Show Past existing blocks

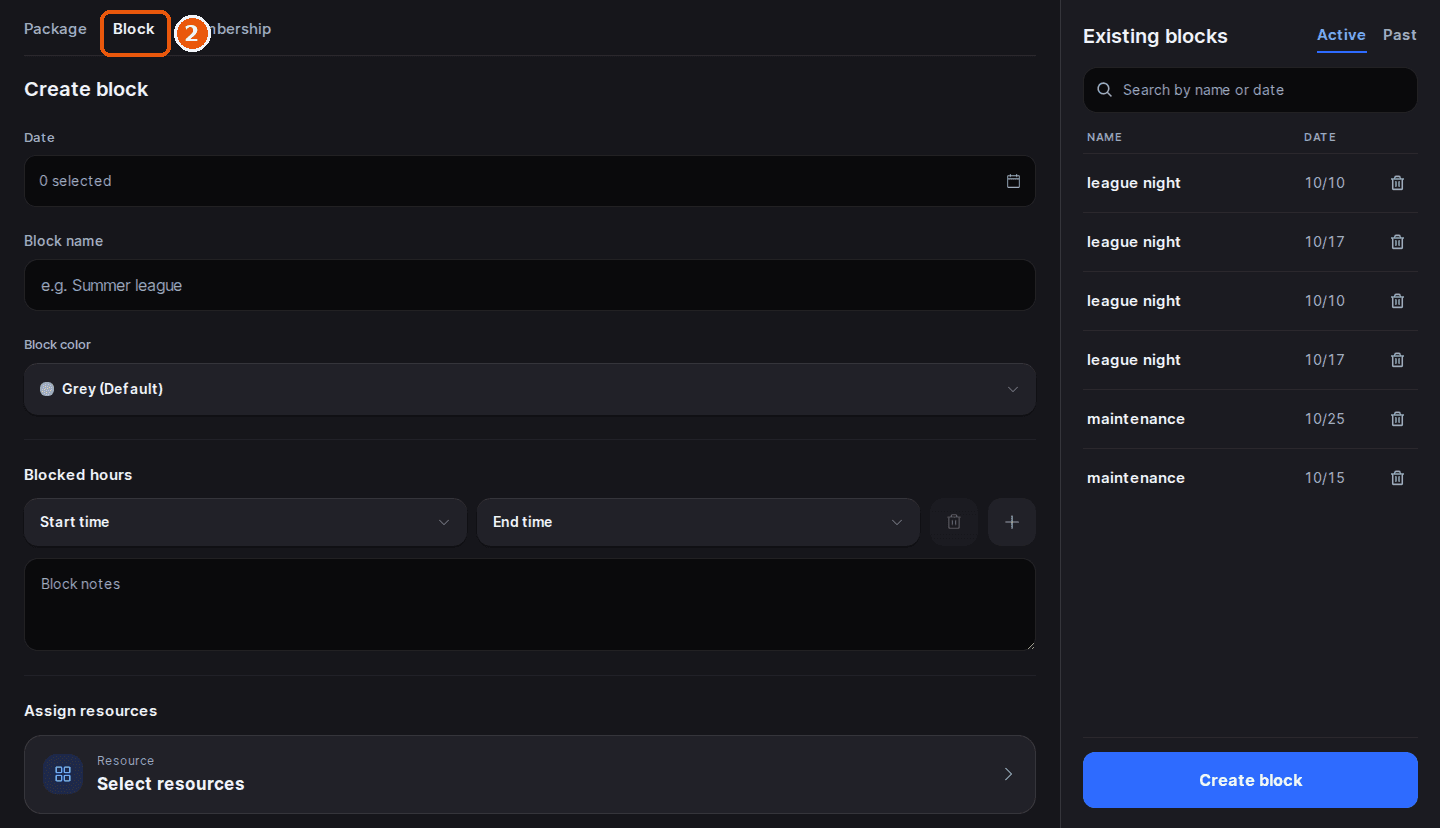[x=1400, y=35]
